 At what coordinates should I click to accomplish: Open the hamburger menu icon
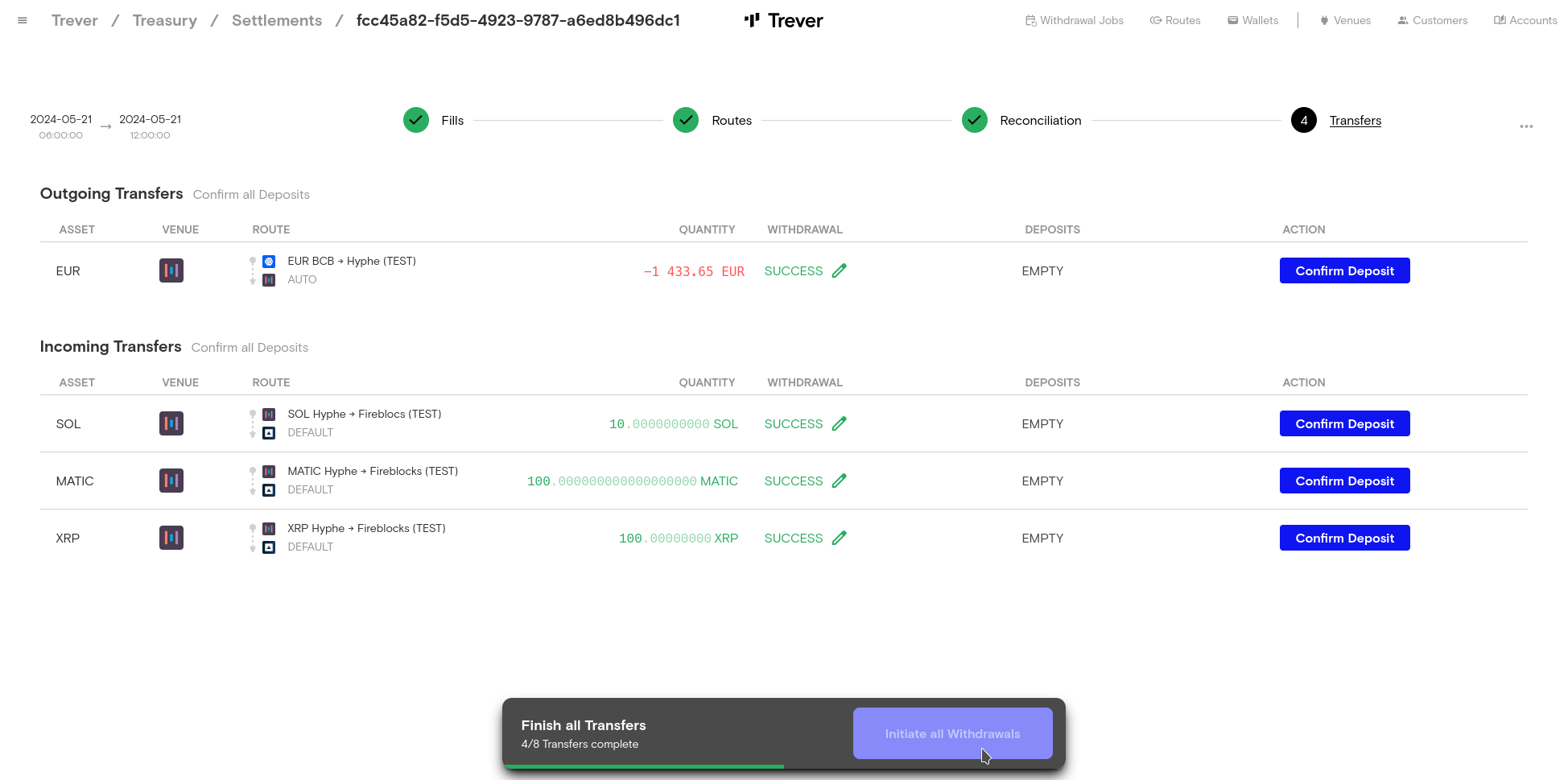point(23,21)
